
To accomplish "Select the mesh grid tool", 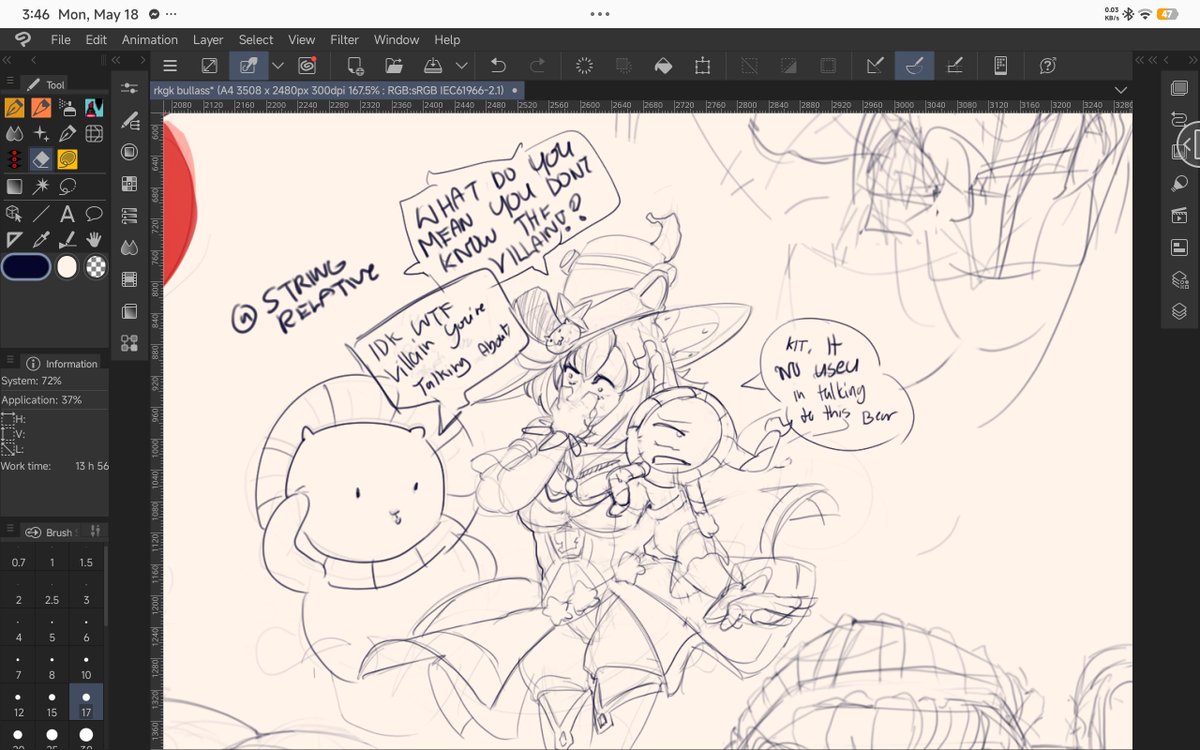I will pyautogui.click(x=94, y=133).
